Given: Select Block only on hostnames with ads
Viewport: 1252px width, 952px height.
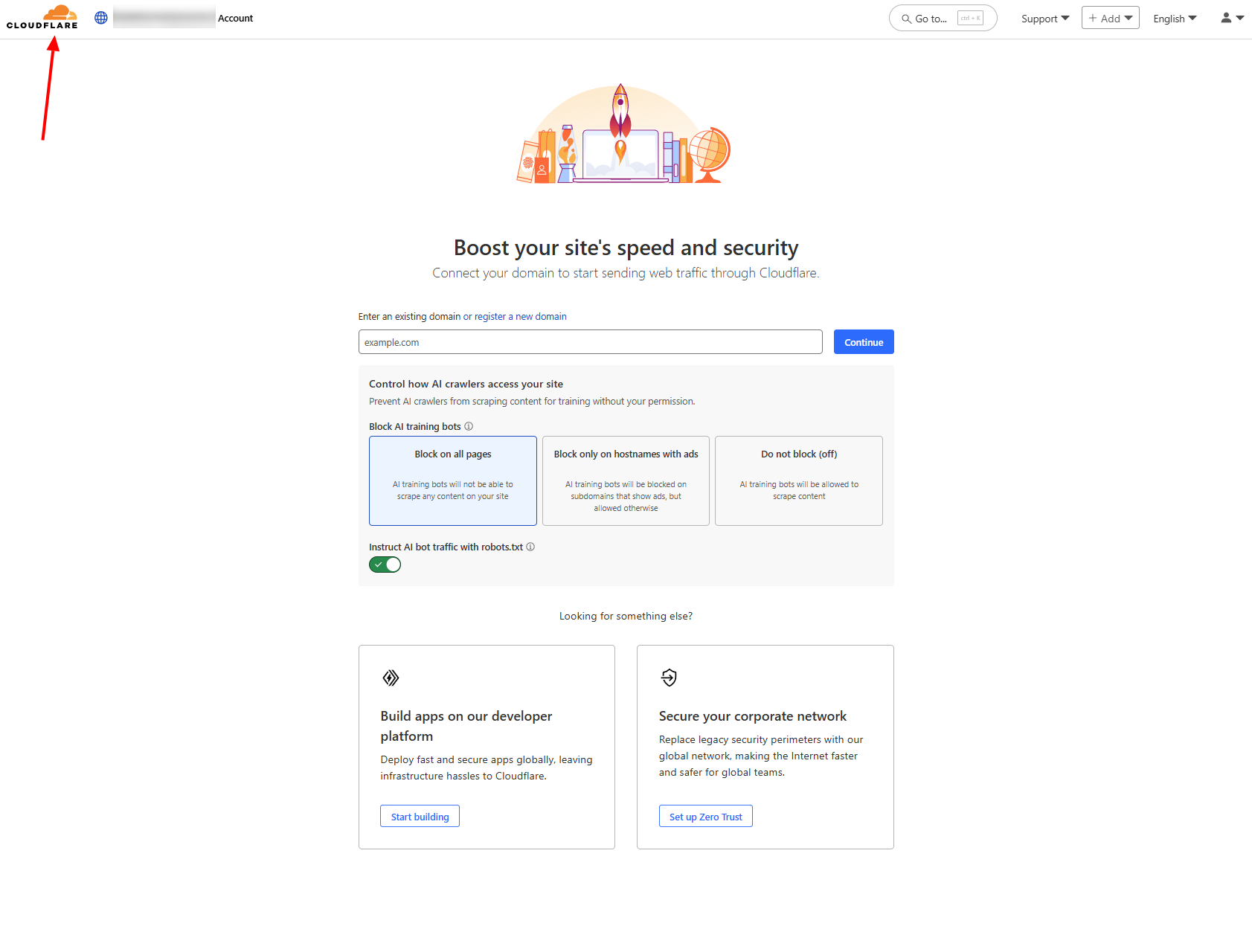Looking at the screenshot, I should [x=626, y=480].
